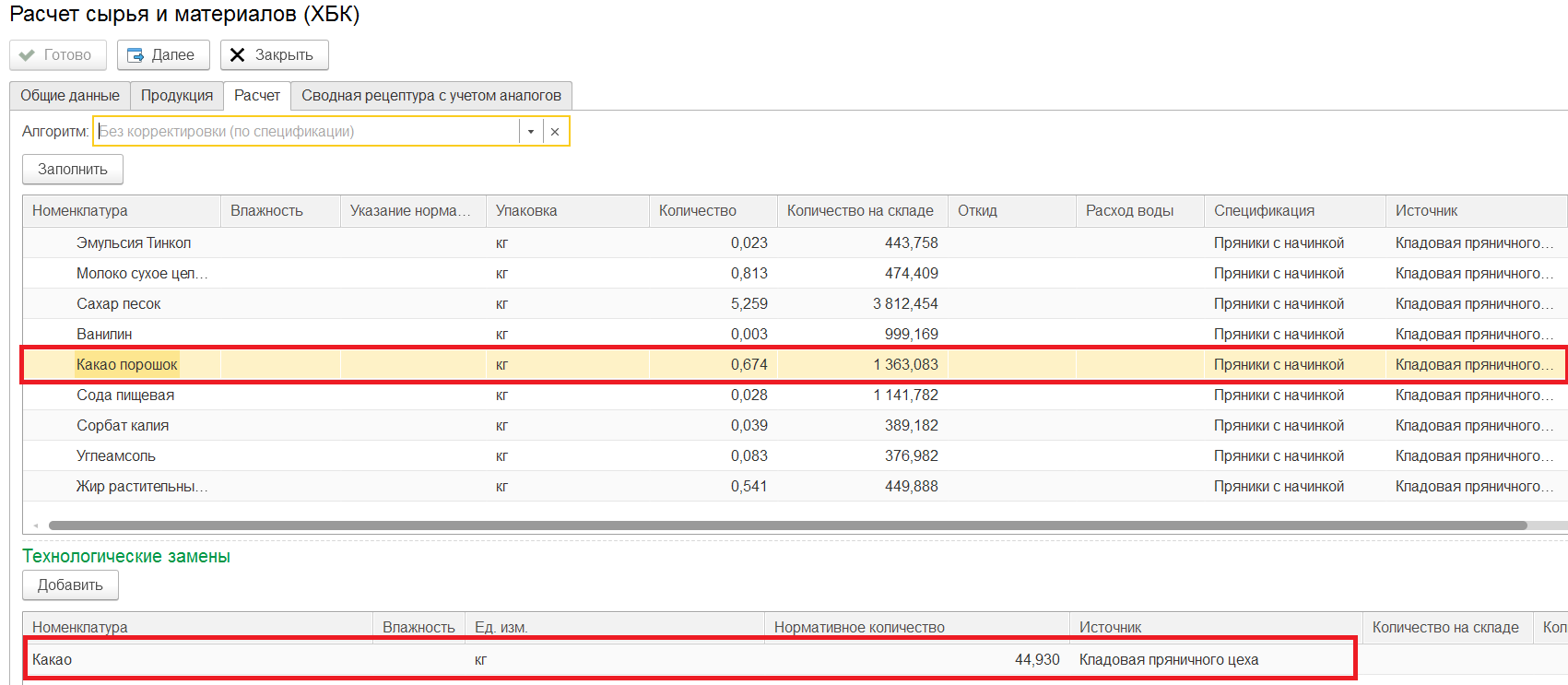Click the upper table's Источник column header
1568x685 pixels.
click(x=1476, y=211)
